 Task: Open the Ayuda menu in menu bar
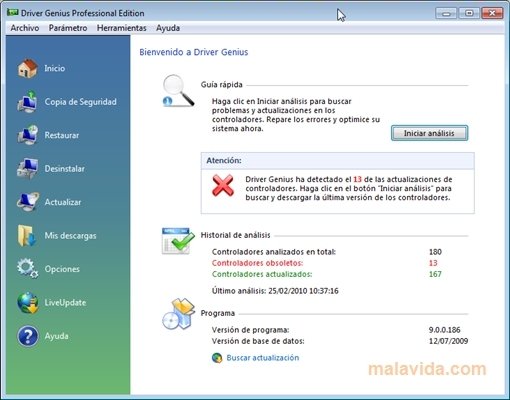coord(168,28)
